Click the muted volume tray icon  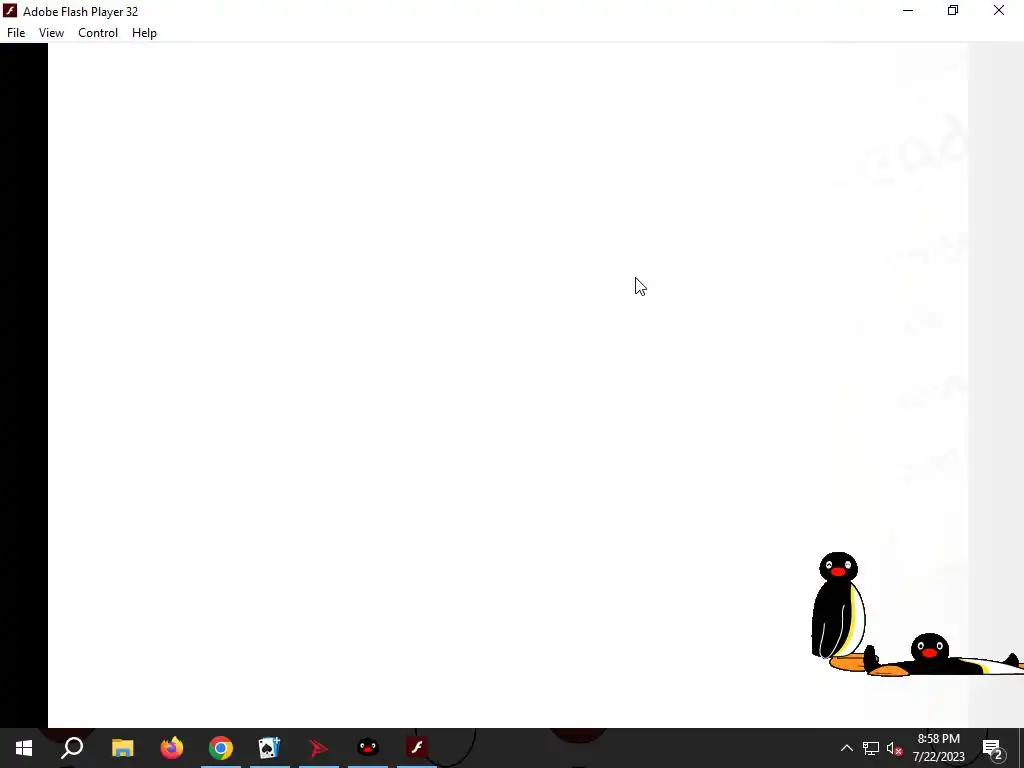tap(894, 748)
